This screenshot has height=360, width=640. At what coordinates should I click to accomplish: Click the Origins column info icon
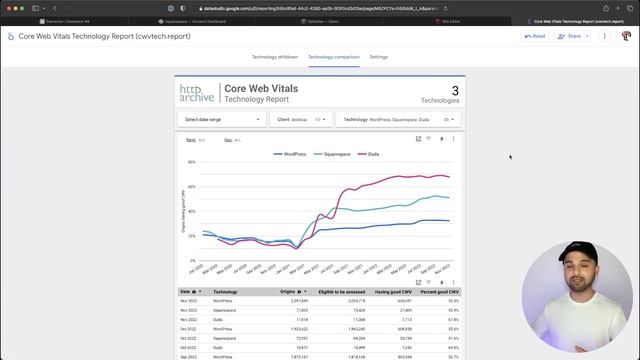click(299, 292)
